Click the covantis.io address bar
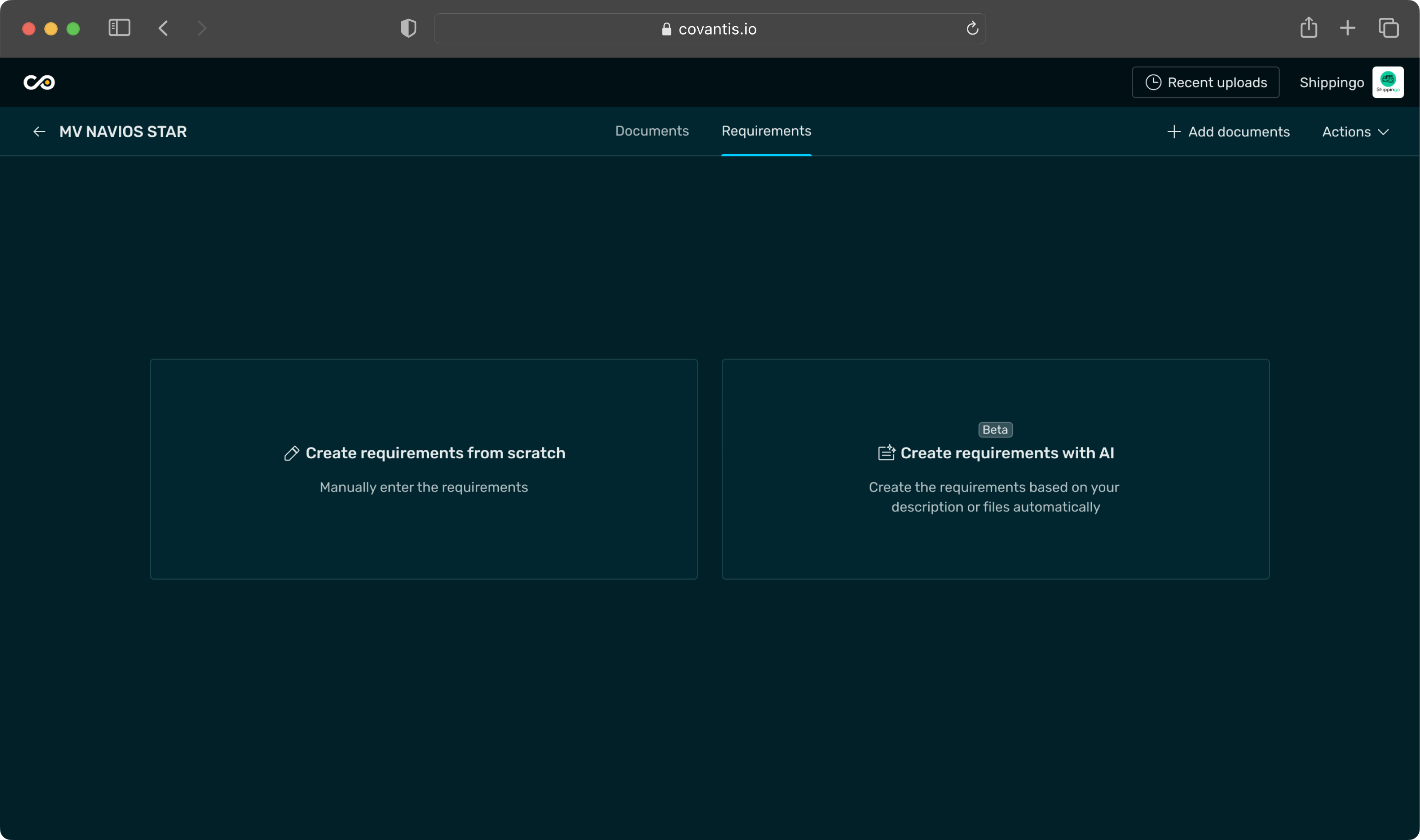1420x840 pixels. click(x=709, y=29)
